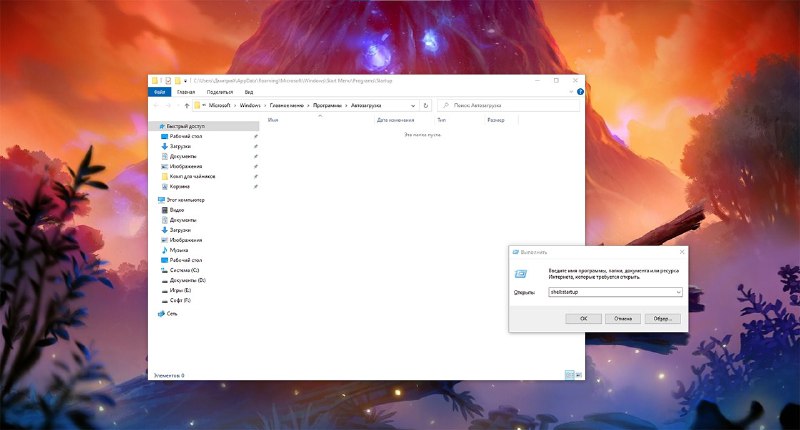800x430 pixels.
Task: Open pinned Загрузки under quick access
Action: [180, 146]
